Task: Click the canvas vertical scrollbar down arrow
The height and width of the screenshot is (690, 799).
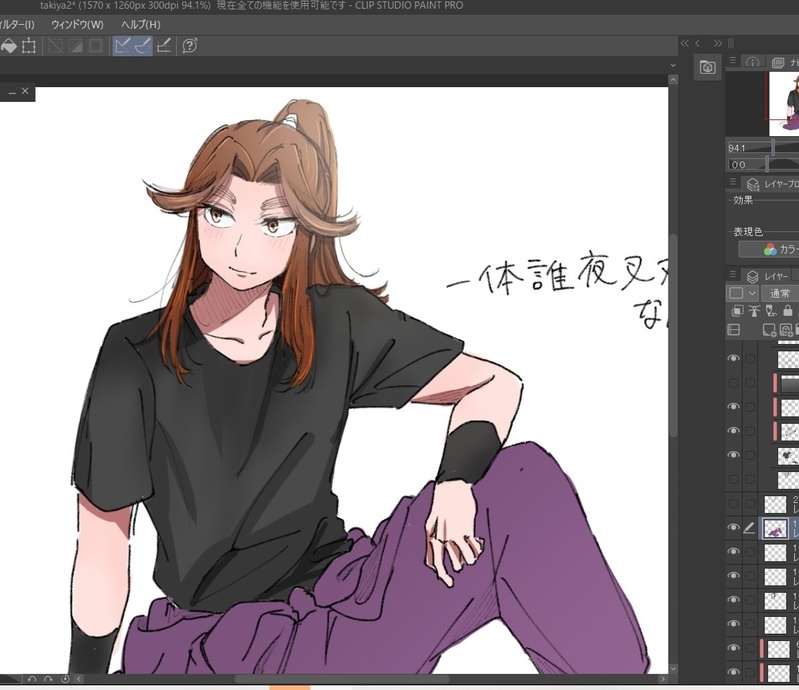Action: click(673, 669)
